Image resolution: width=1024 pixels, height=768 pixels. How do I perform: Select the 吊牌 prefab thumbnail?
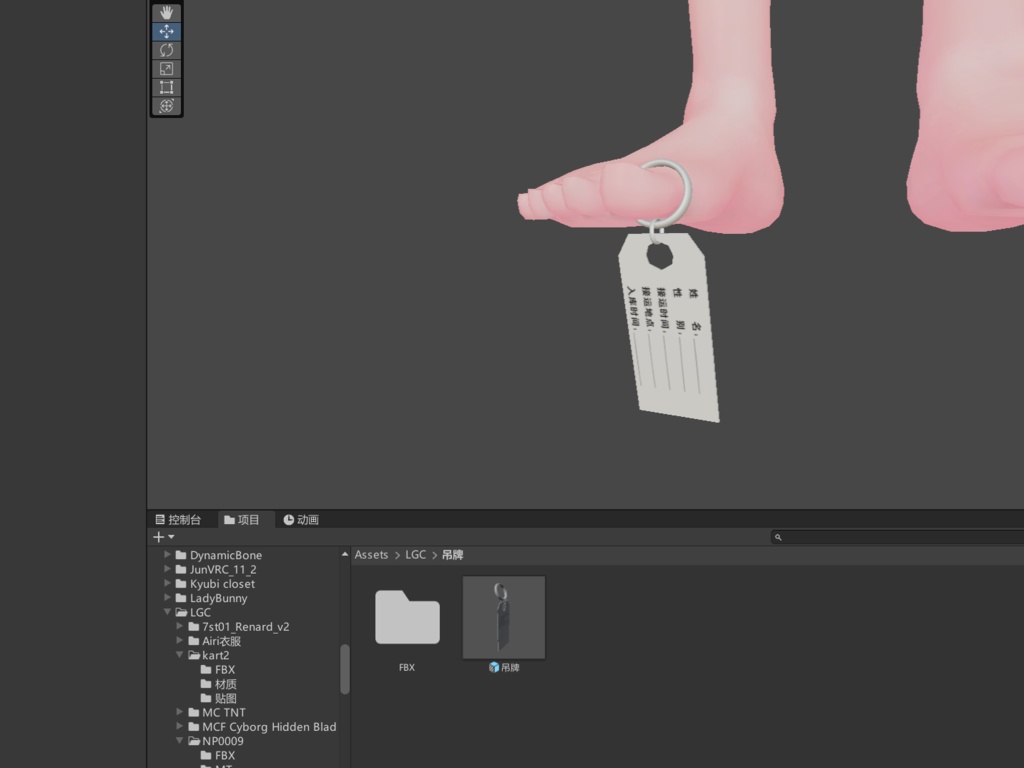coord(504,617)
